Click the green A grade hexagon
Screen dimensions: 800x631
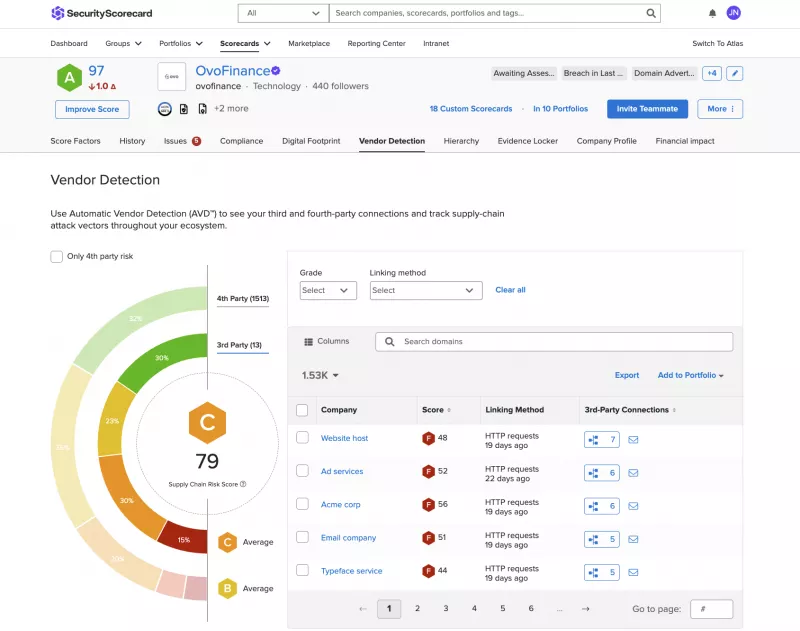(x=69, y=78)
